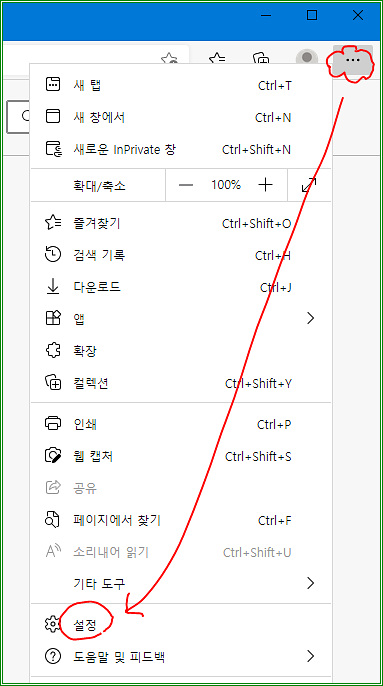Screen dimensions: 383x686
Task: Click the collections icon beside 컬렉션
Action: click(53, 382)
